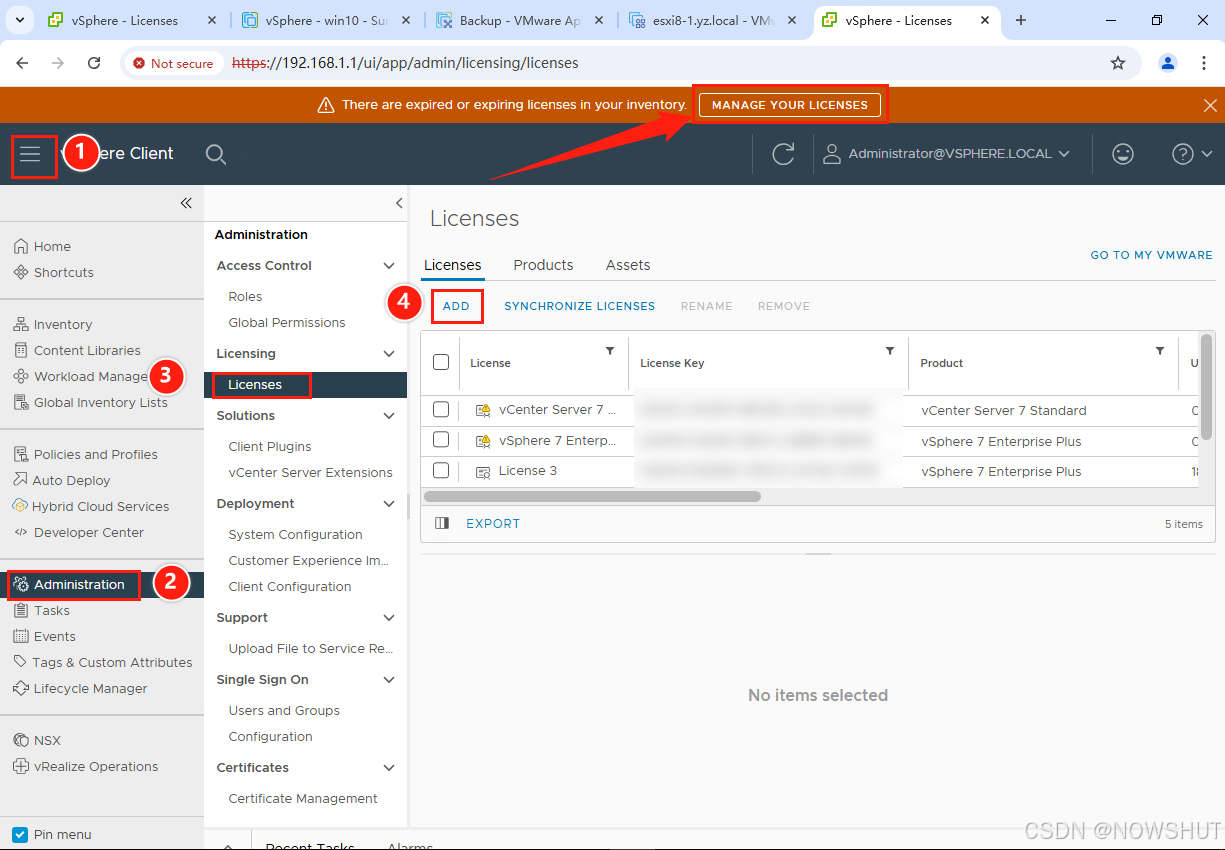Image resolution: width=1225 pixels, height=850 pixels.
Task: Open Certificate Management
Action: (x=303, y=798)
